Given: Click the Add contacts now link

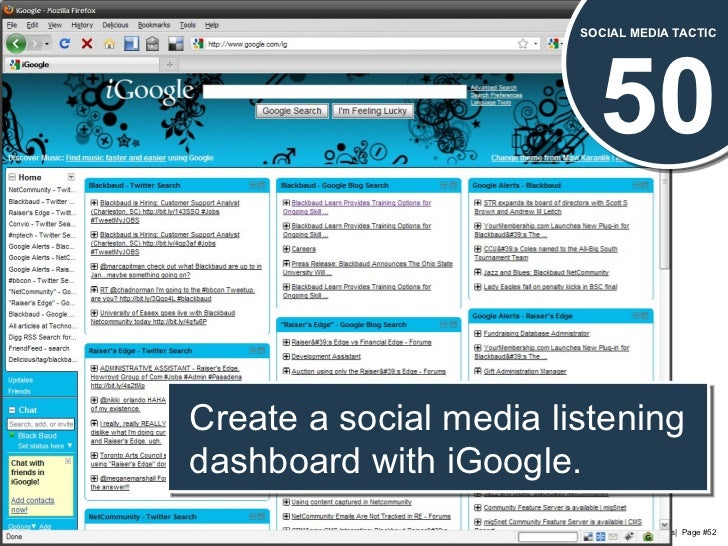Looking at the screenshot, I should coord(32,505).
